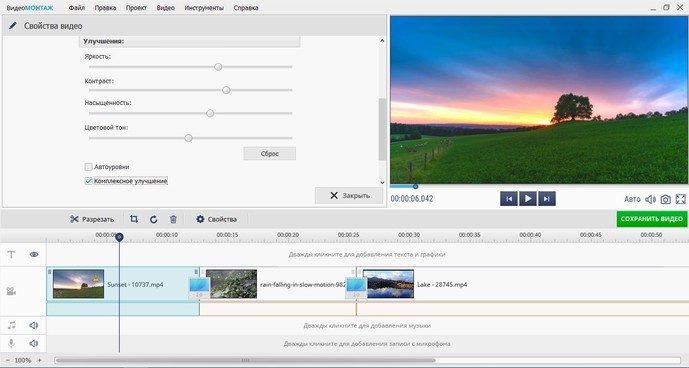Image resolution: width=689 pixels, height=368 pixels.
Task: Click the timeline horizontal scrollbar
Action: click(x=245, y=361)
